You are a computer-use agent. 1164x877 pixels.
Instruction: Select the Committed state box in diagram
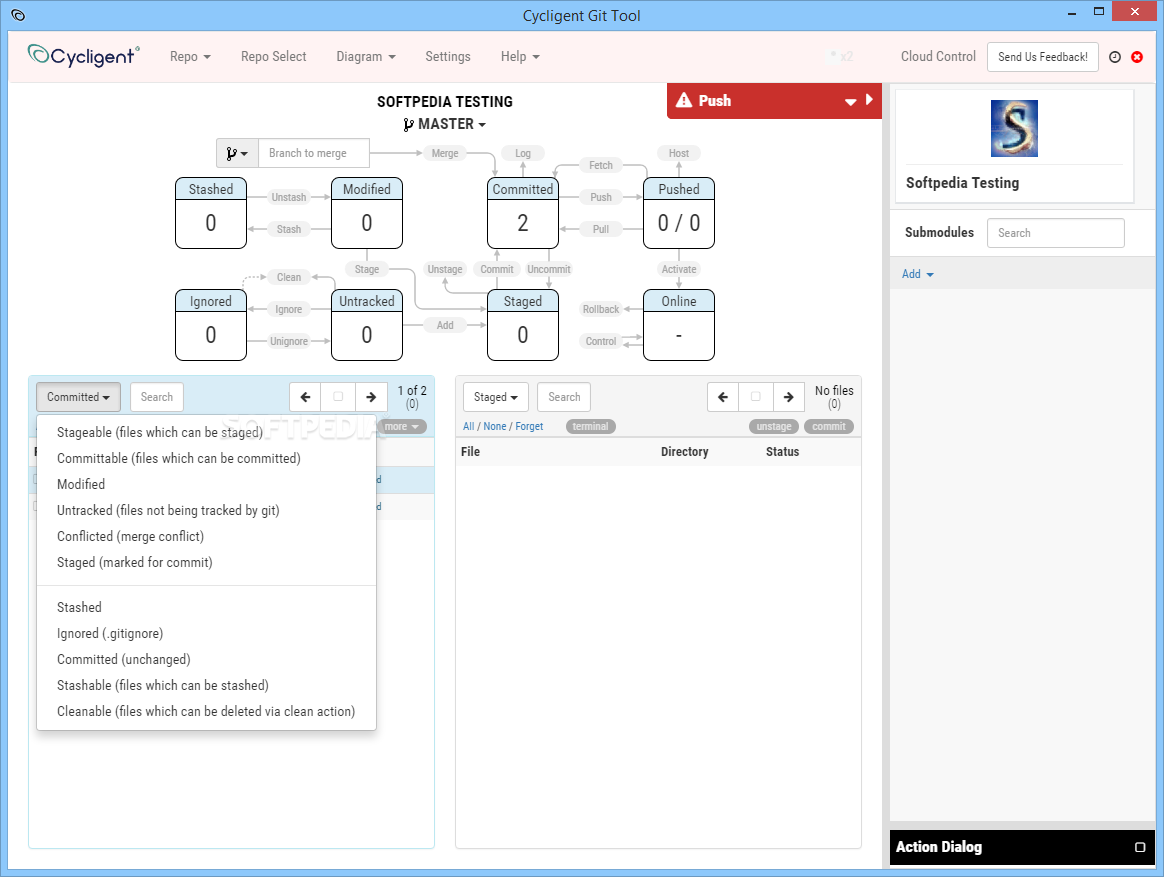click(x=523, y=212)
